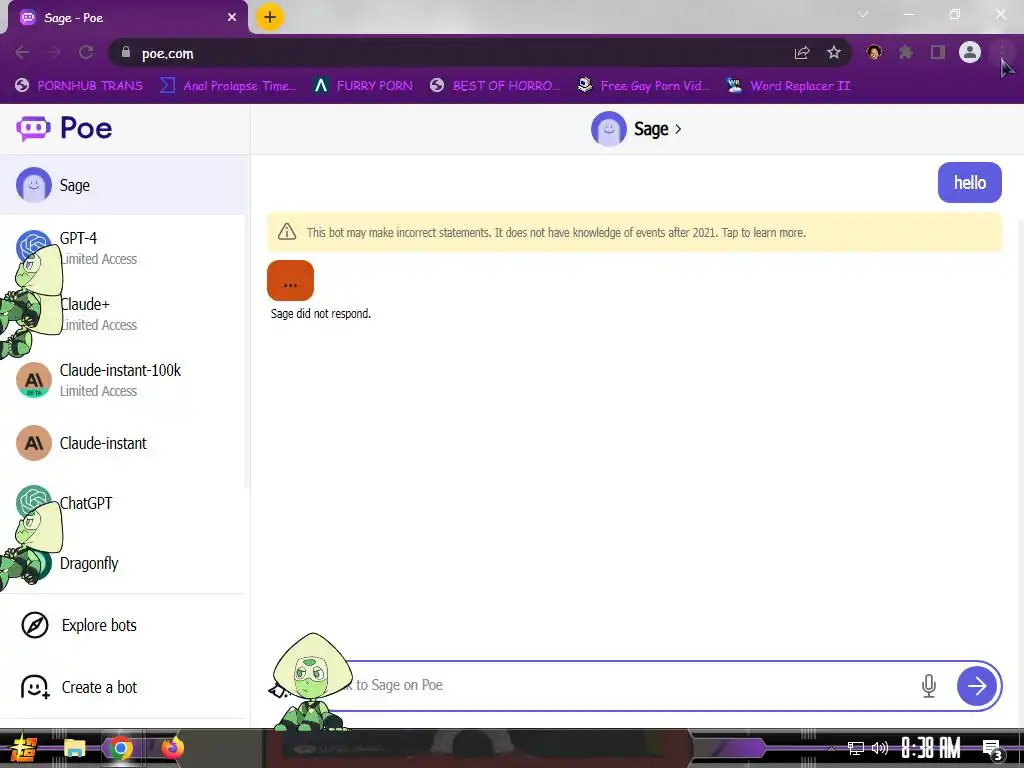1024x768 pixels.
Task: Tap the warning banner to learn more
Action: tap(634, 232)
